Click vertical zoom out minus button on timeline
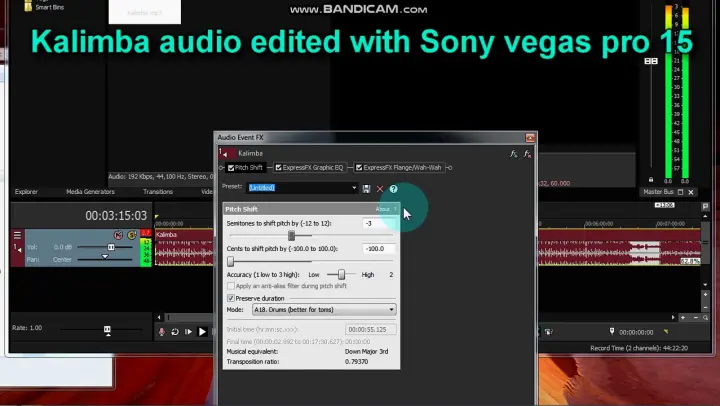This screenshot has height=406, width=720. [x=706, y=307]
